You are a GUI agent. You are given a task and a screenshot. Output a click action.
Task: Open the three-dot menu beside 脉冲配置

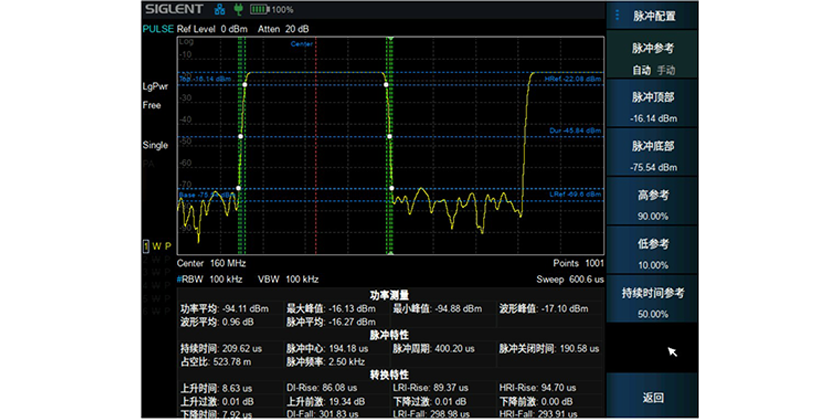[617, 15]
